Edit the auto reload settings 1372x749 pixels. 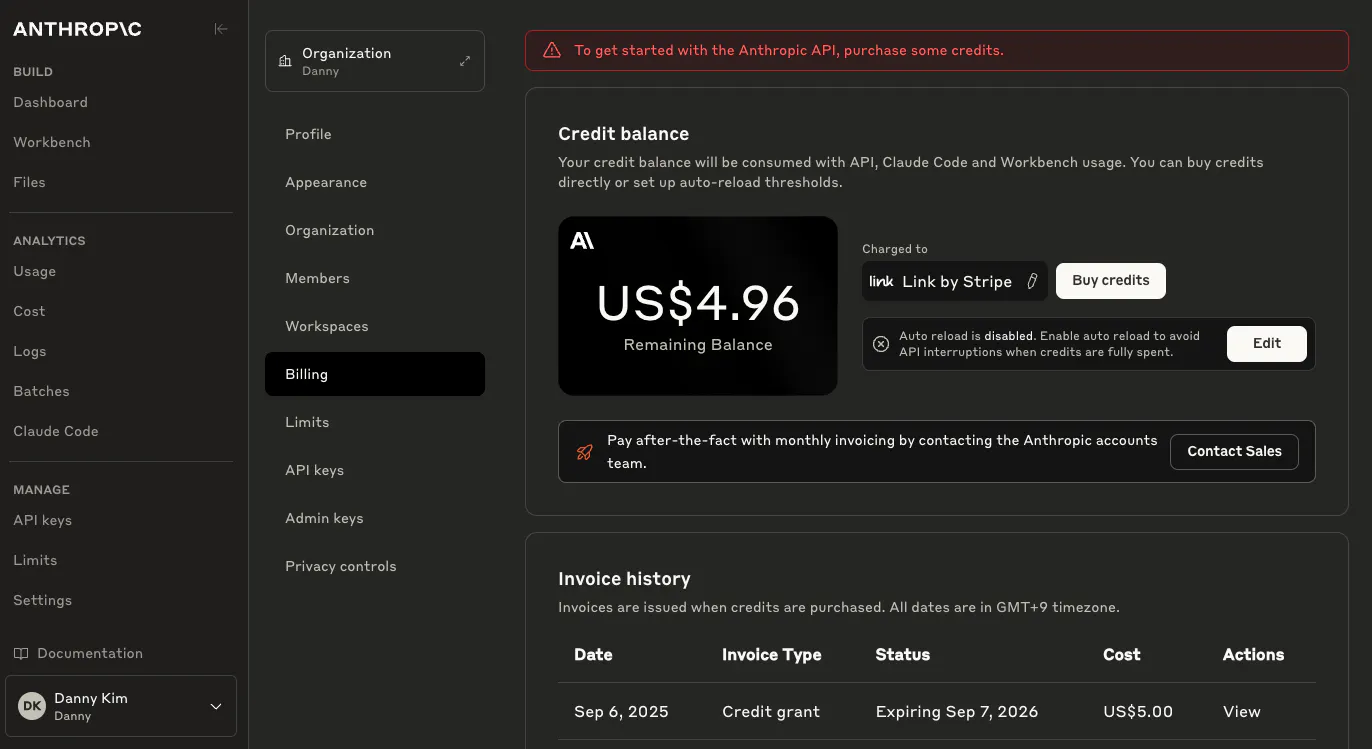click(x=1266, y=343)
